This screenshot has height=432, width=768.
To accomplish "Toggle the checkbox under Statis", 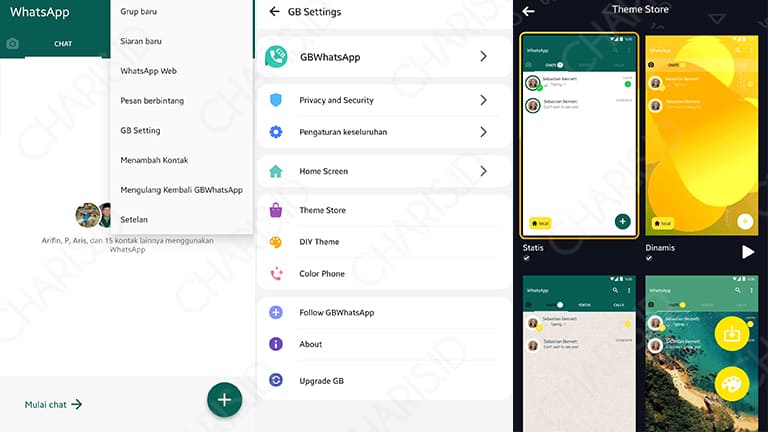I will [x=527, y=258].
